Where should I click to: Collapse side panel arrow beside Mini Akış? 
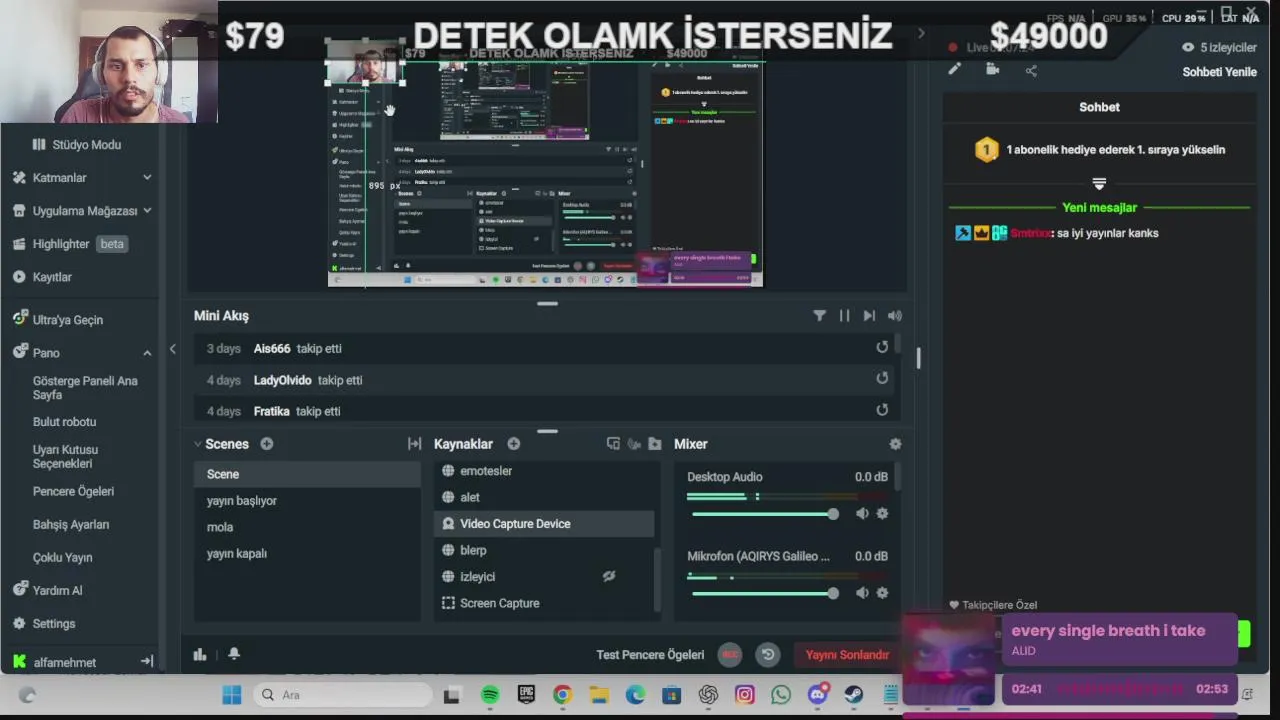coord(172,349)
